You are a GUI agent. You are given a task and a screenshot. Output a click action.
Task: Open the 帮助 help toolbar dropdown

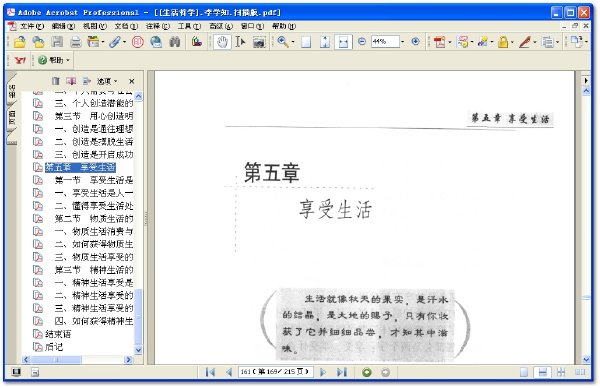click(55, 60)
